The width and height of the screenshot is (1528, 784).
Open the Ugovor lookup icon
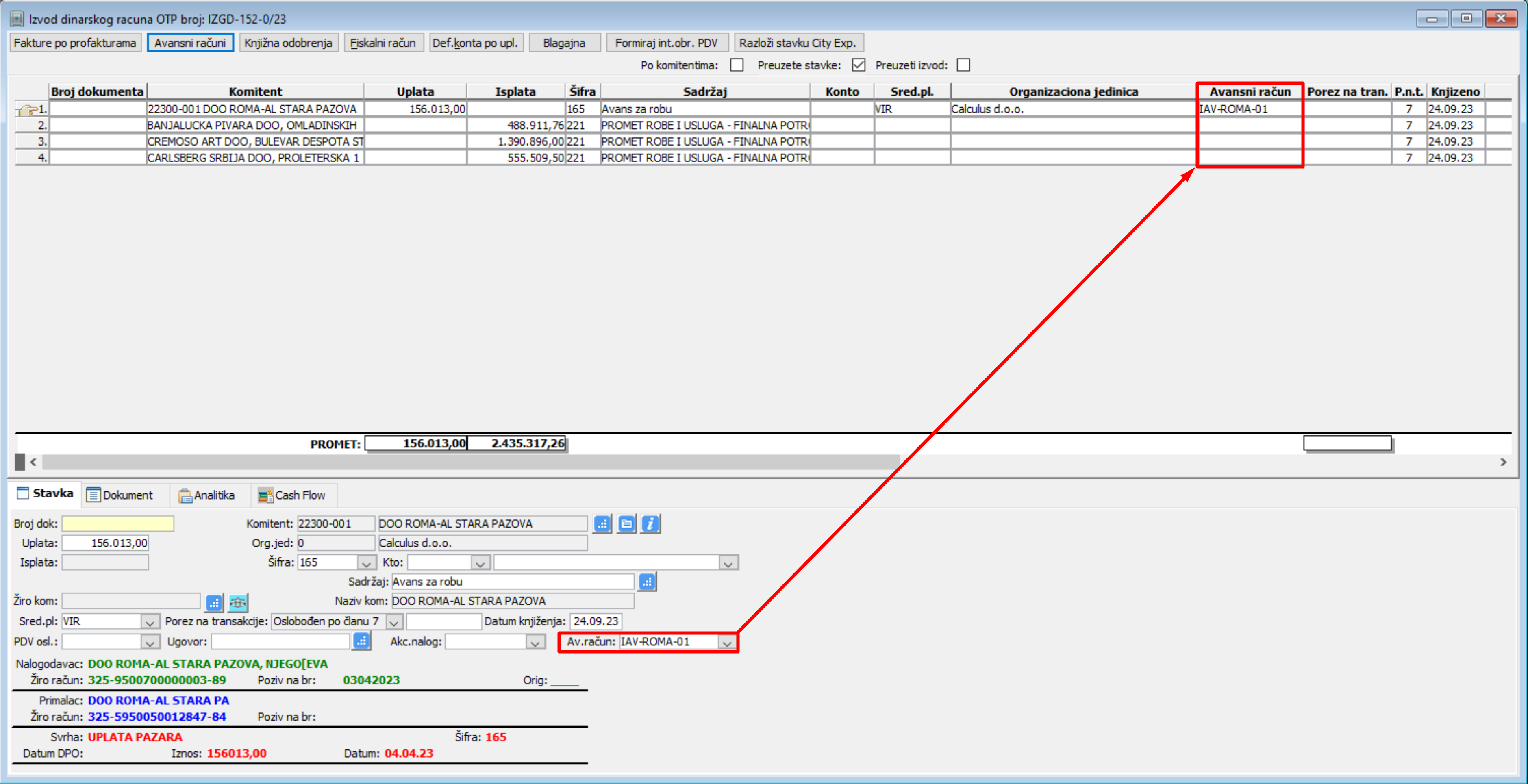pyautogui.click(x=361, y=641)
